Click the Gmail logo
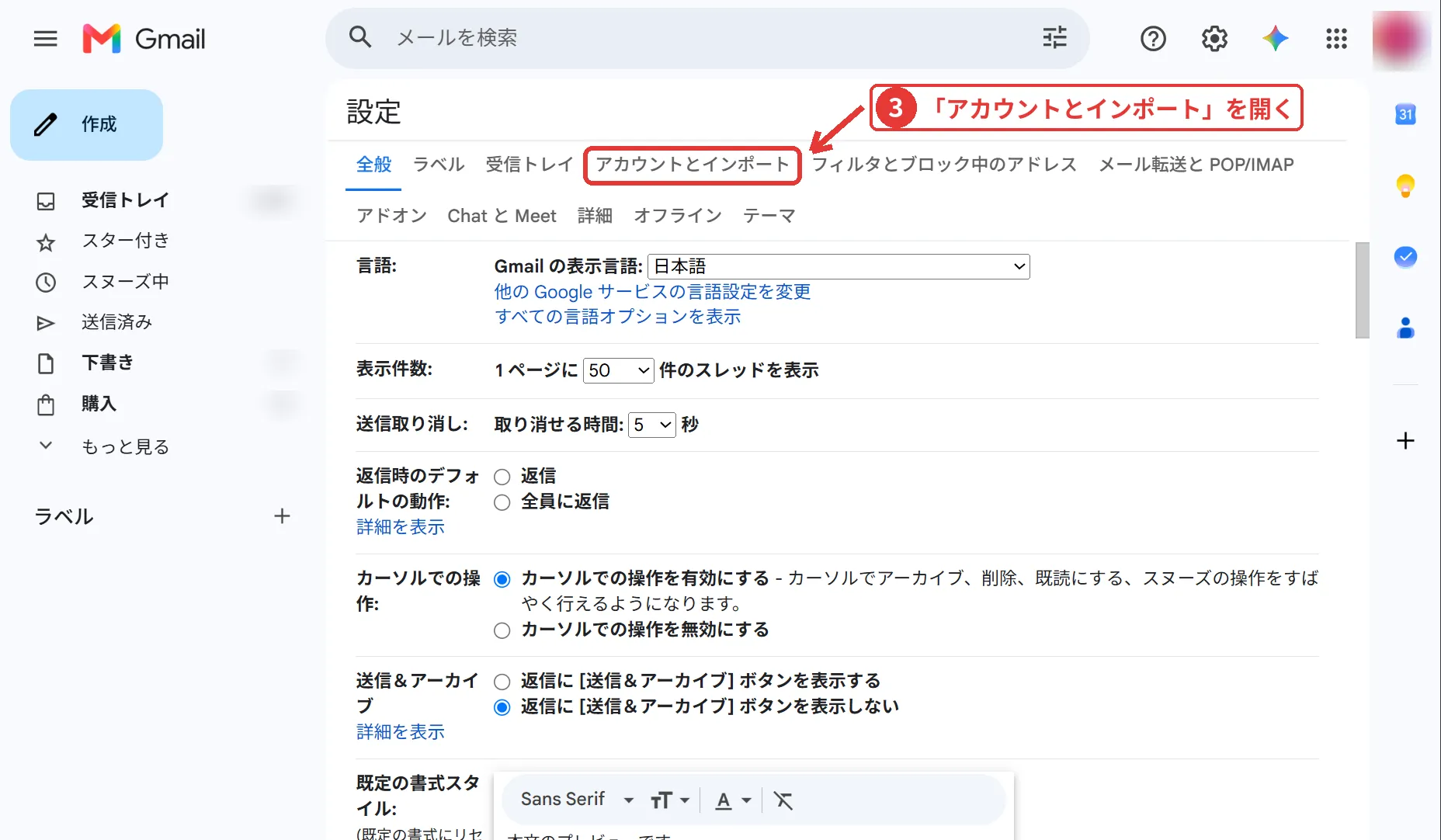The height and width of the screenshot is (840, 1441). tap(144, 38)
